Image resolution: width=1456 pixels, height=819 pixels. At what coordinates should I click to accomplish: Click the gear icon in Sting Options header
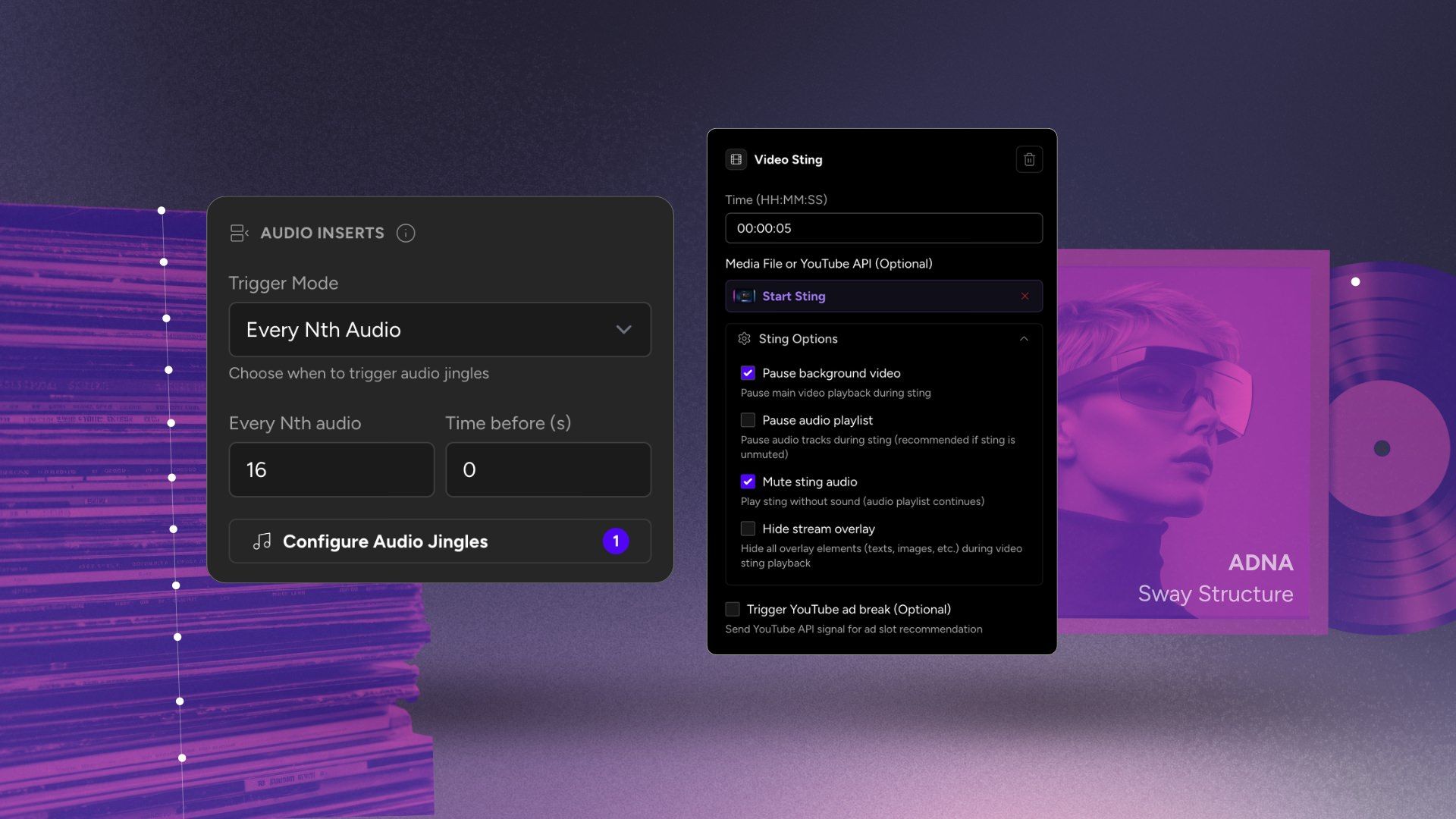pos(745,339)
